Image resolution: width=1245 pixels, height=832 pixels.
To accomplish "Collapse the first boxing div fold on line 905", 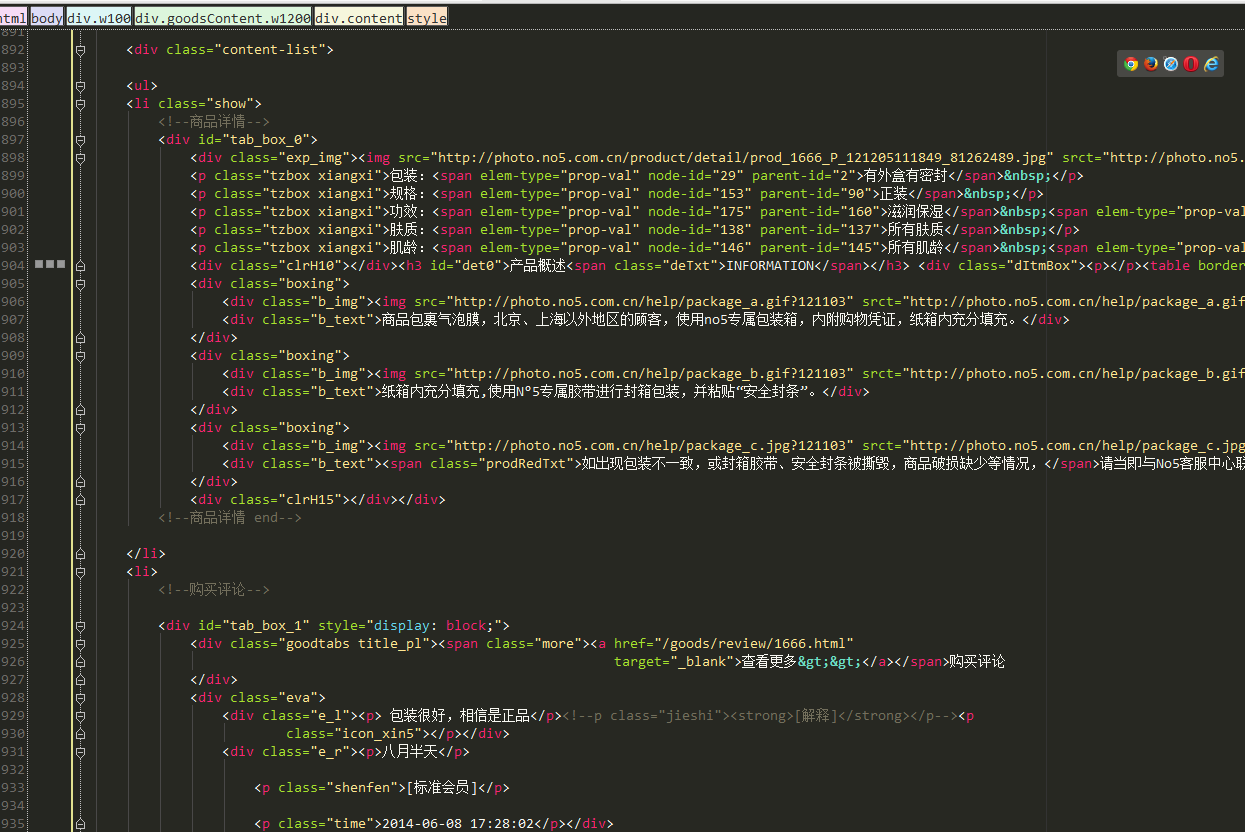I will click(80, 284).
